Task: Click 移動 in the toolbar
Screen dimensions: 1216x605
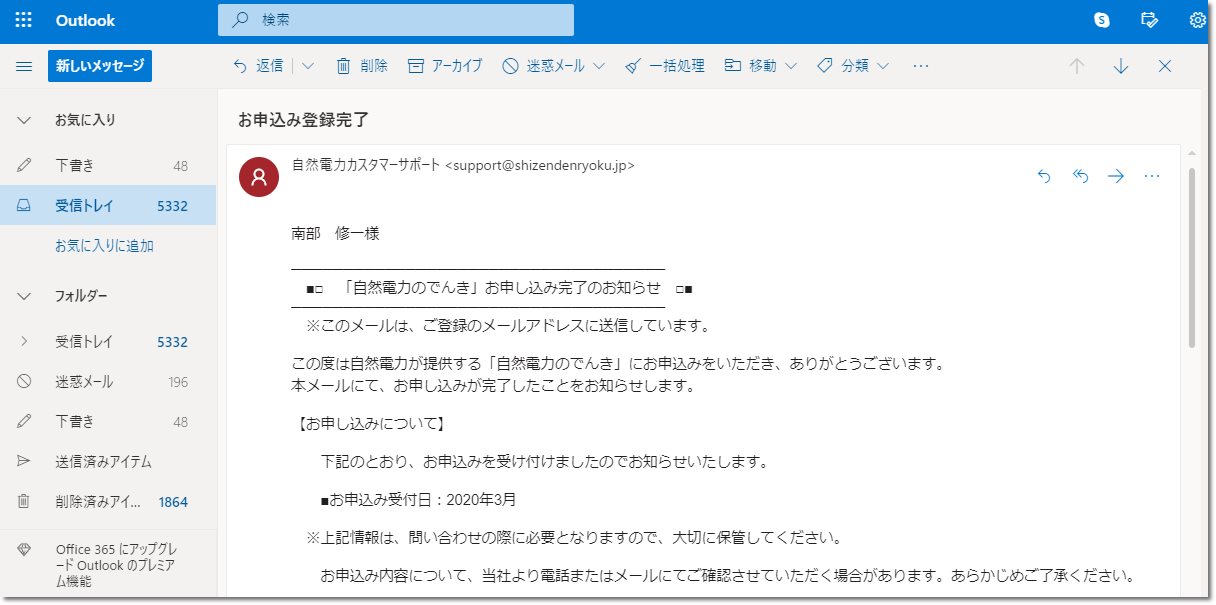Action: coord(751,66)
